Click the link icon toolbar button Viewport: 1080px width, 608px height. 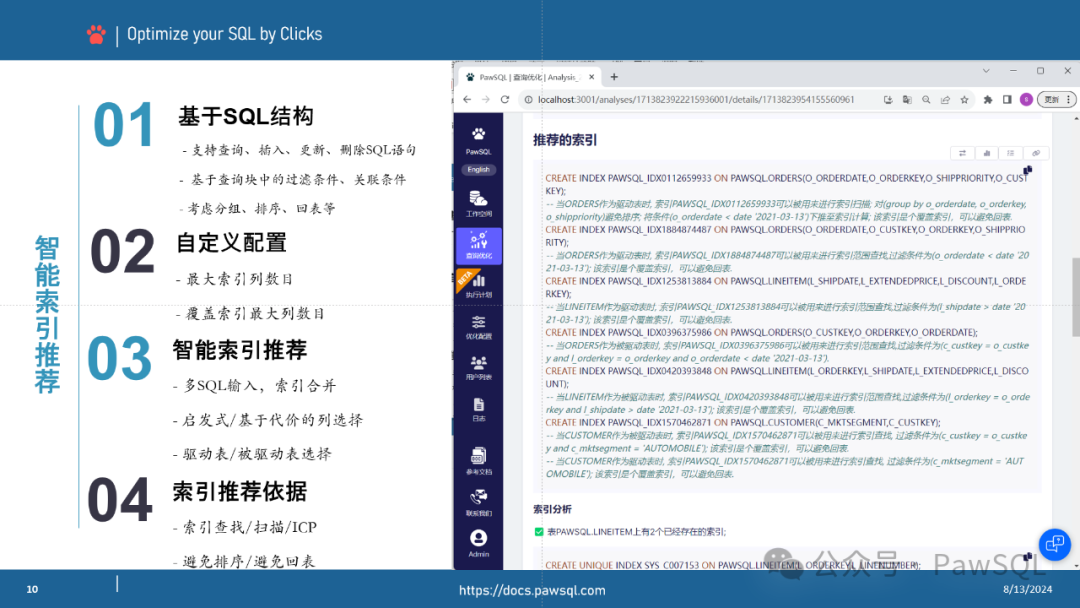pyautogui.click(x=1035, y=153)
